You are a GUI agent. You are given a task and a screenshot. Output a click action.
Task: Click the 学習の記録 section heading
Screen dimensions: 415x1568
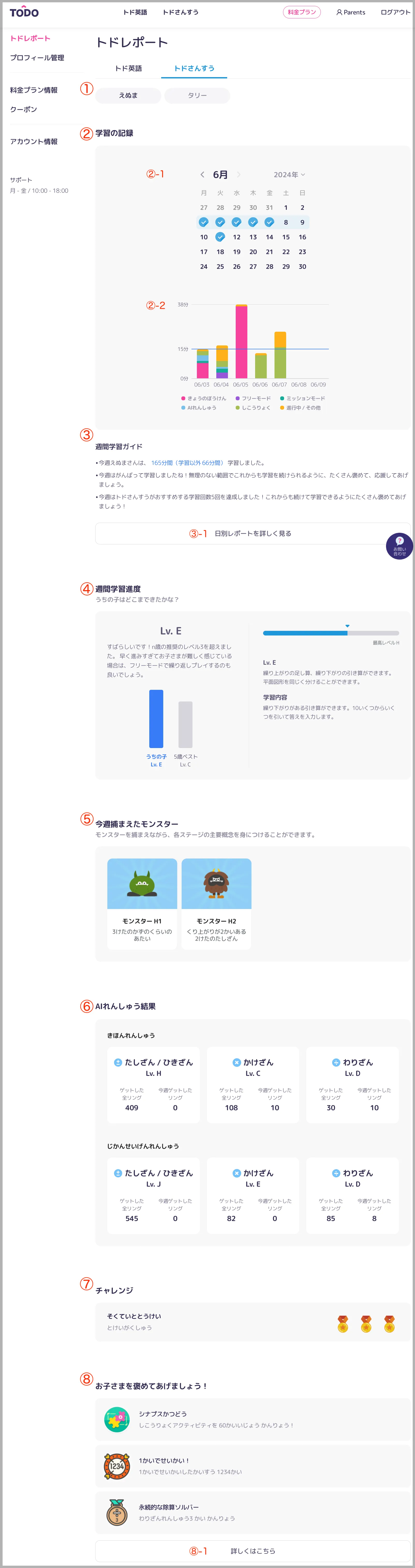pos(114,133)
